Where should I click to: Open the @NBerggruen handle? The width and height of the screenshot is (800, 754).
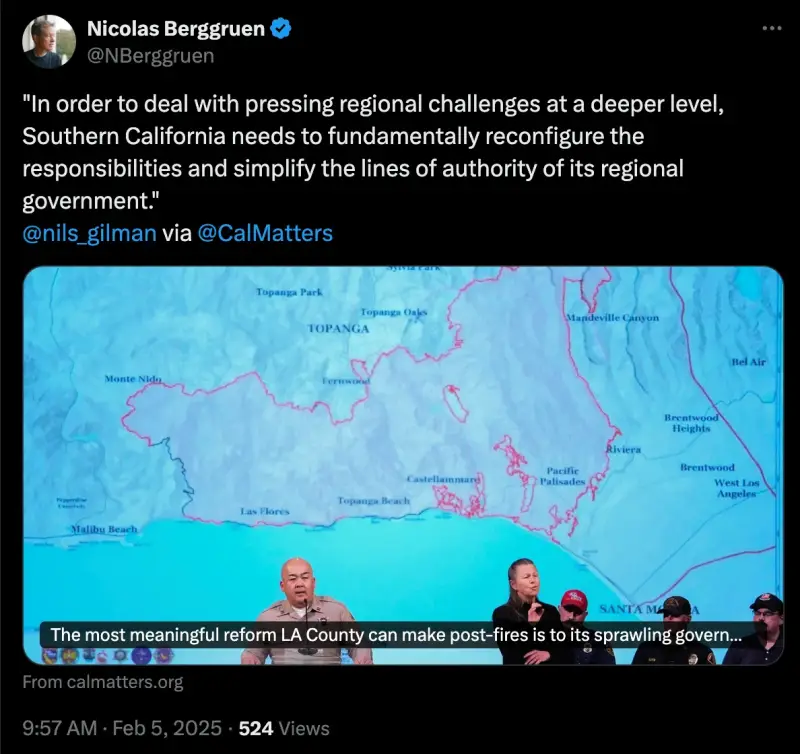coord(151,56)
